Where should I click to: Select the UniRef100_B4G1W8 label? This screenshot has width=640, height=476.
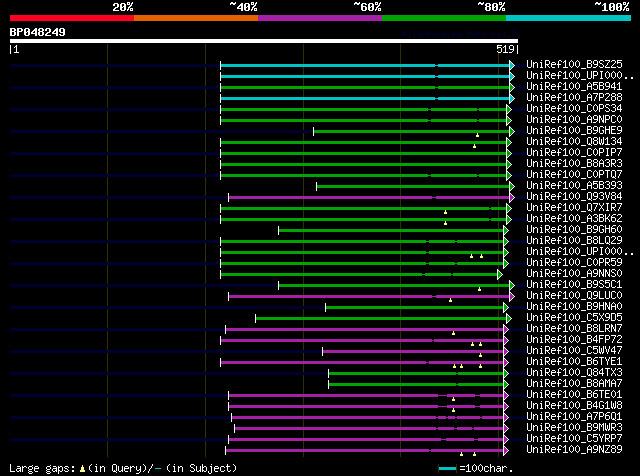(574, 406)
